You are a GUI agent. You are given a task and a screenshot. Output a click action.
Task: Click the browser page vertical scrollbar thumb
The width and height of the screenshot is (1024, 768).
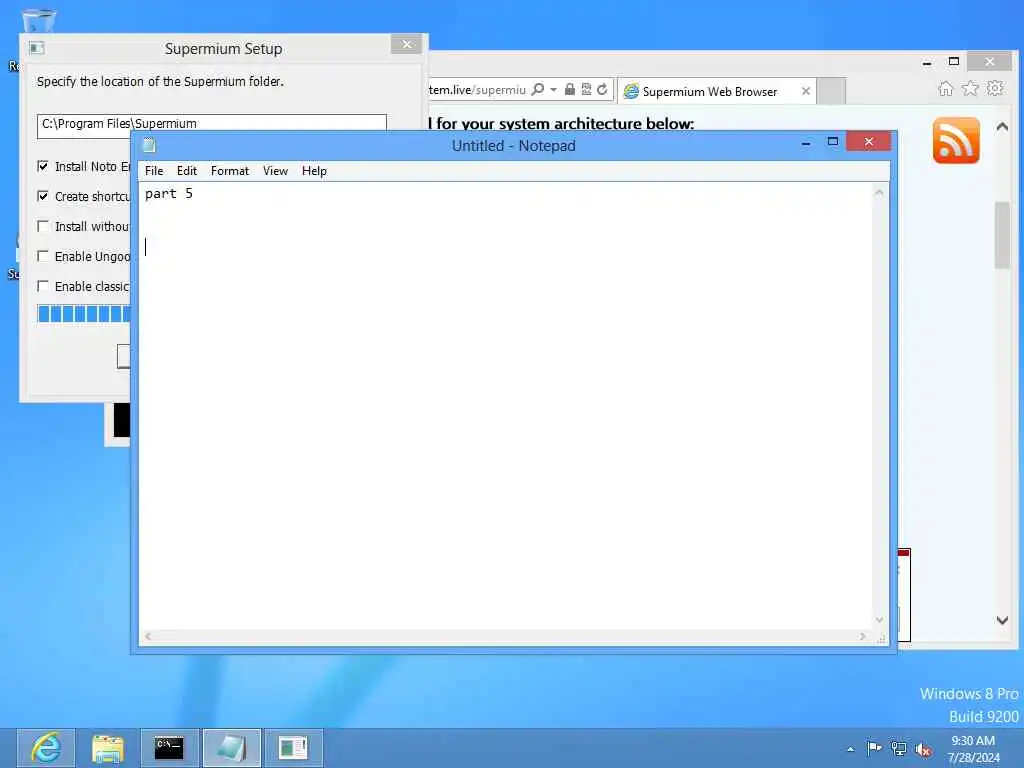1002,235
